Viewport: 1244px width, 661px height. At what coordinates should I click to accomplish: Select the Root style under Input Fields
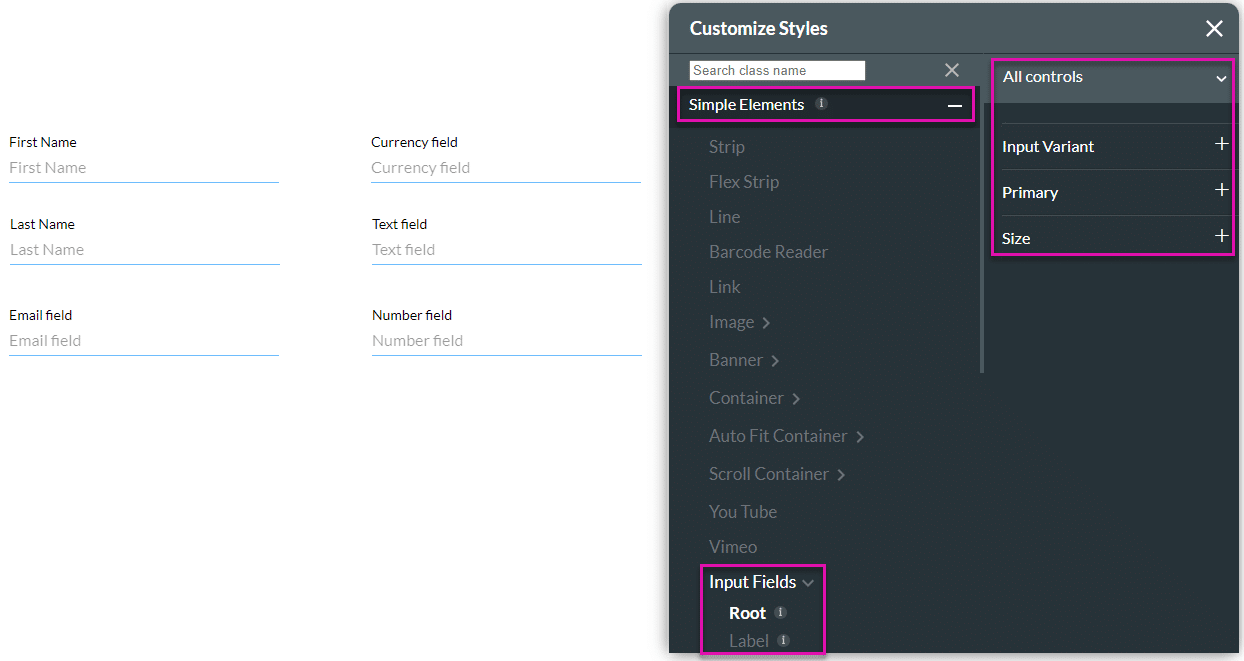coord(747,612)
